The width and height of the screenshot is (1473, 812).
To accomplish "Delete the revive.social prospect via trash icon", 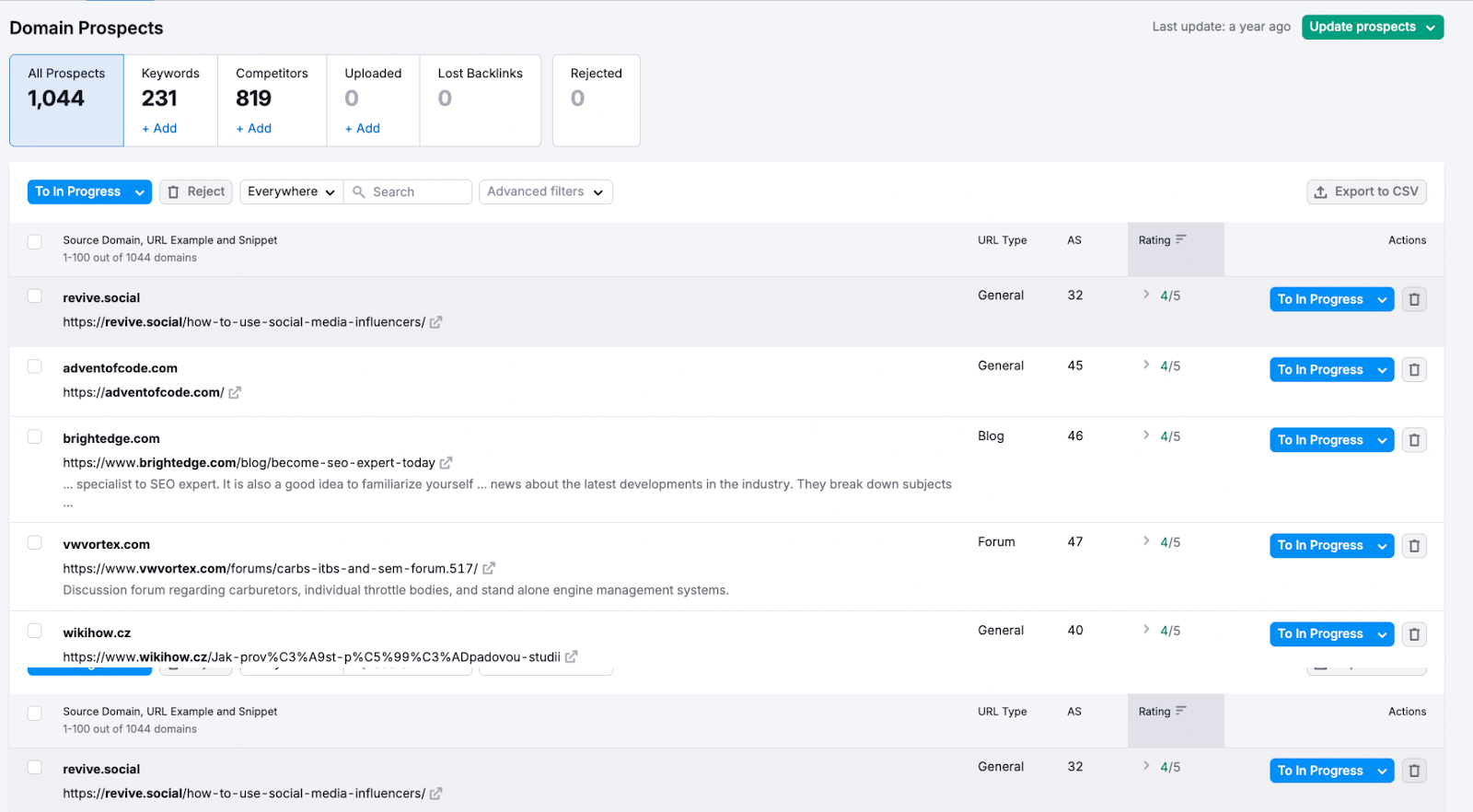I will 1414,299.
